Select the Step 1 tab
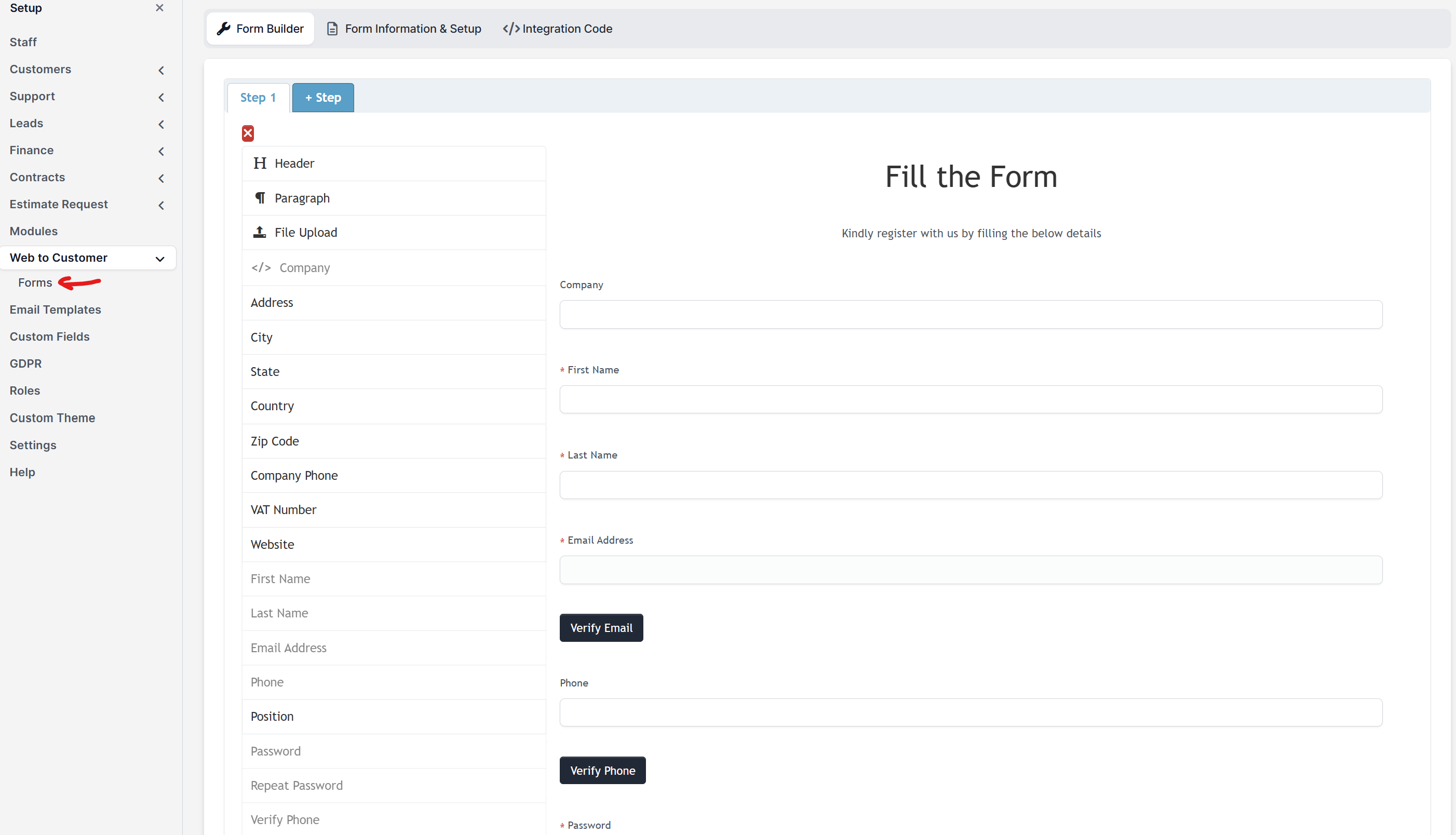Viewport: 1456px width, 835px height. [258, 97]
